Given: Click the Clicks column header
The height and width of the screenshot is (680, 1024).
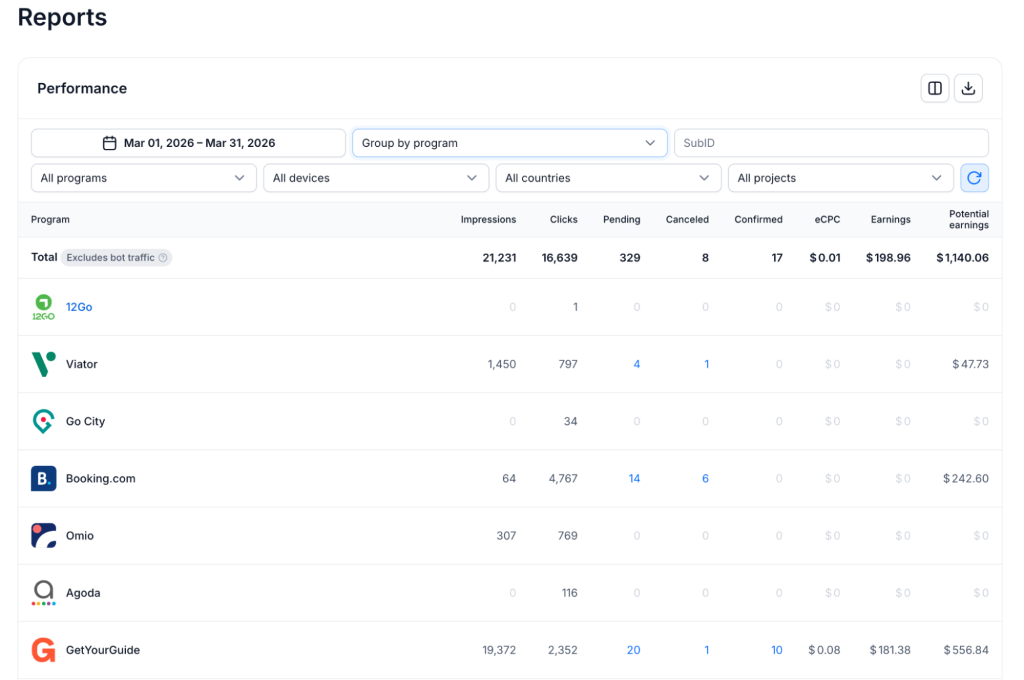Looking at the screenshot, I should click(564, 219).
